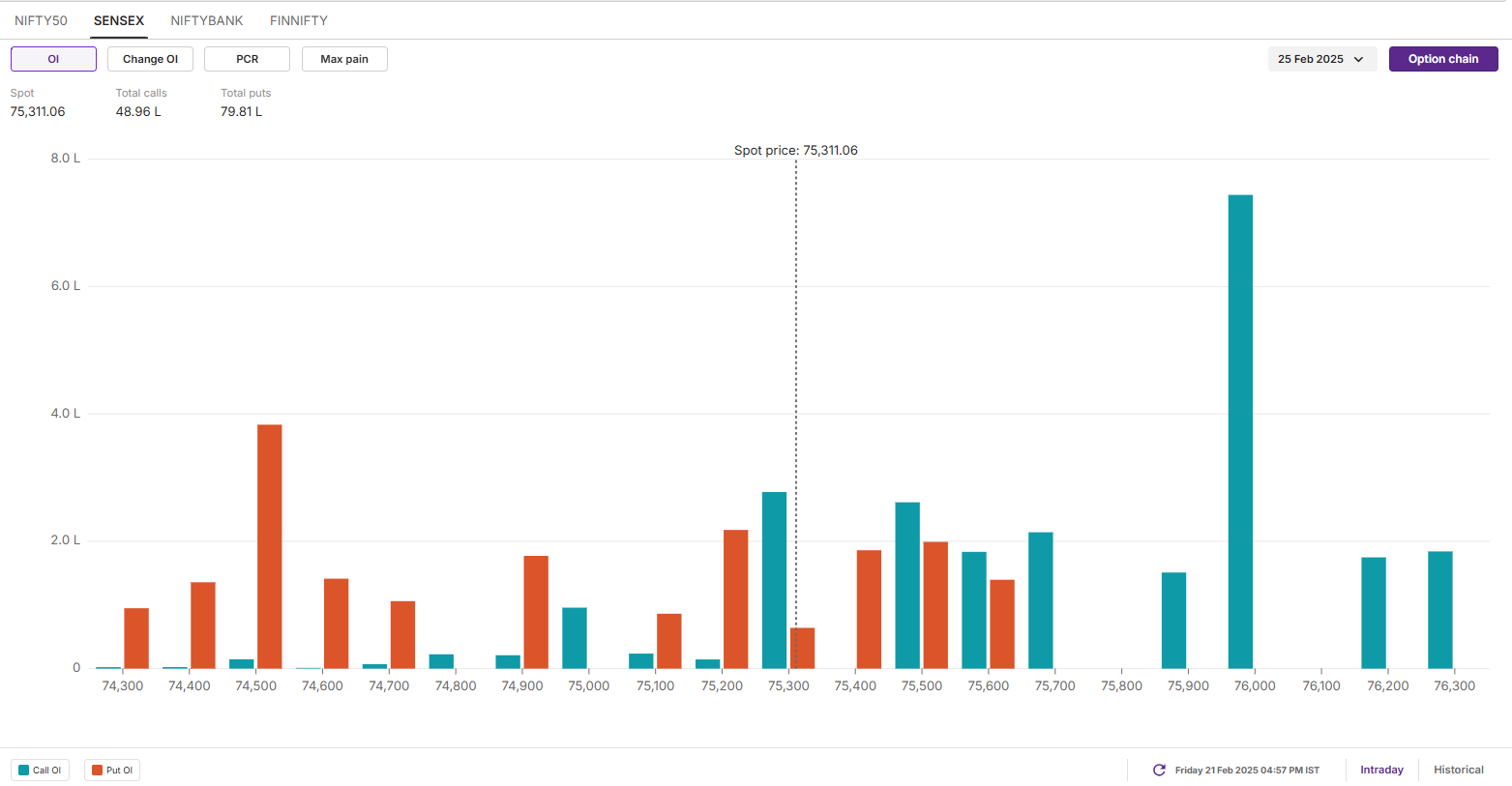1512x786 pixels.
Task: Click the put bar at strike 74,900
Action: 536,612
